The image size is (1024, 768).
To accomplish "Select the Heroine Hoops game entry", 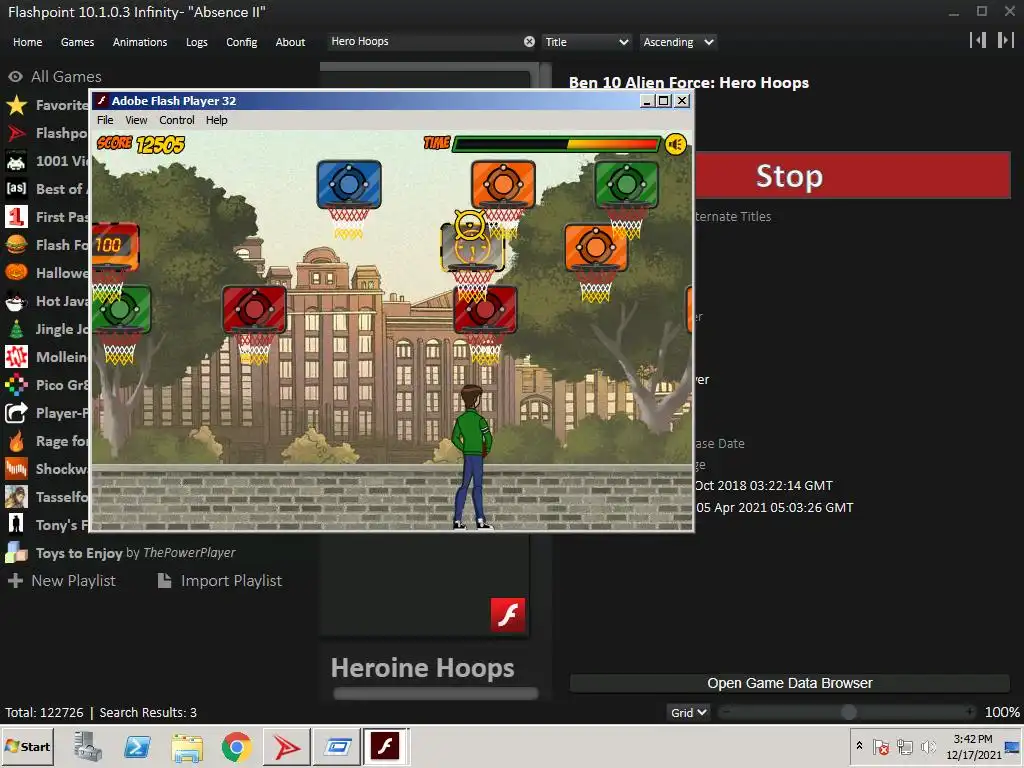I will pos(423,668).
